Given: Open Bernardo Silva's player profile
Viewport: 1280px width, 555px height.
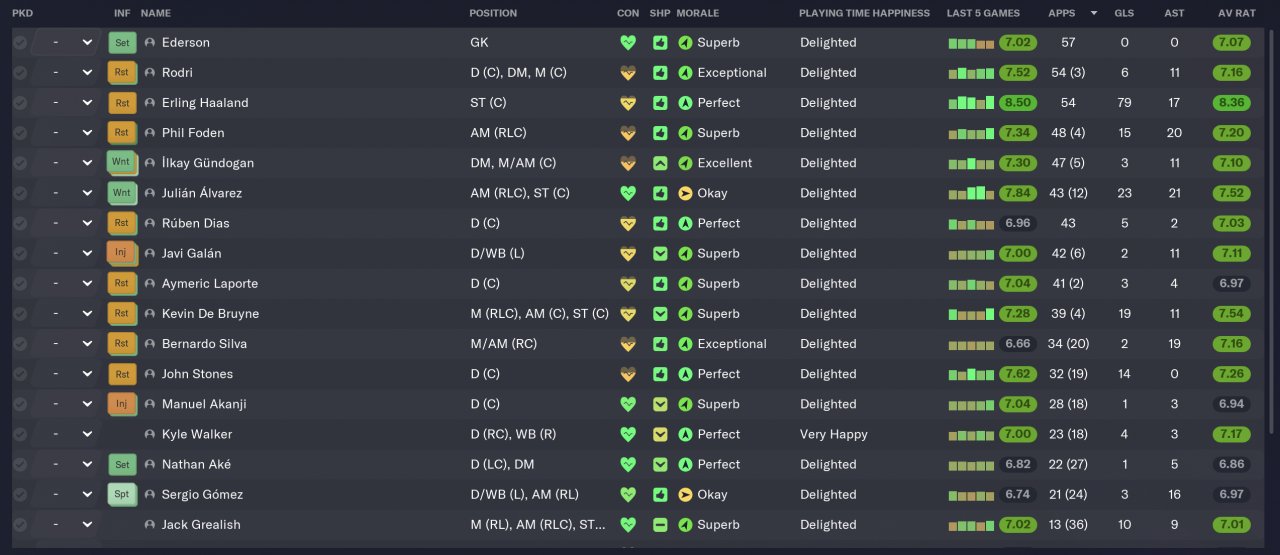Looking at the screenshot, I should [204, 344].
